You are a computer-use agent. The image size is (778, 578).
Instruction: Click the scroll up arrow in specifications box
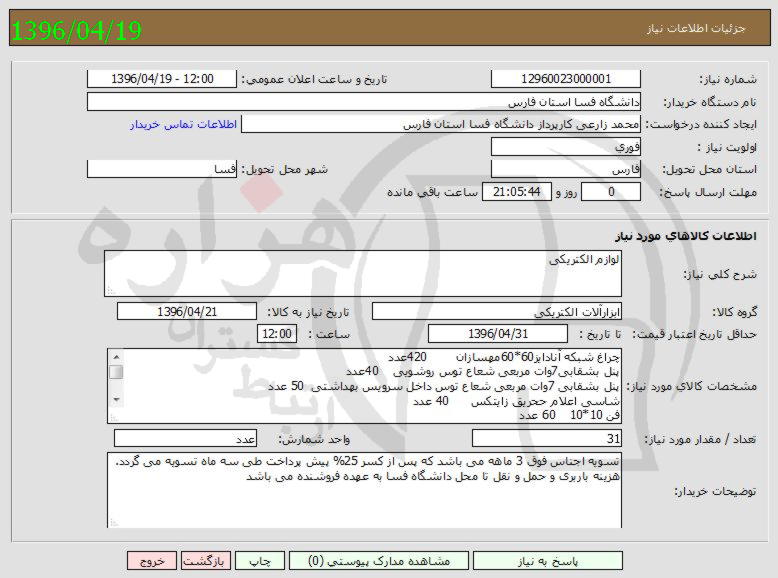click(x=116, y=357)
